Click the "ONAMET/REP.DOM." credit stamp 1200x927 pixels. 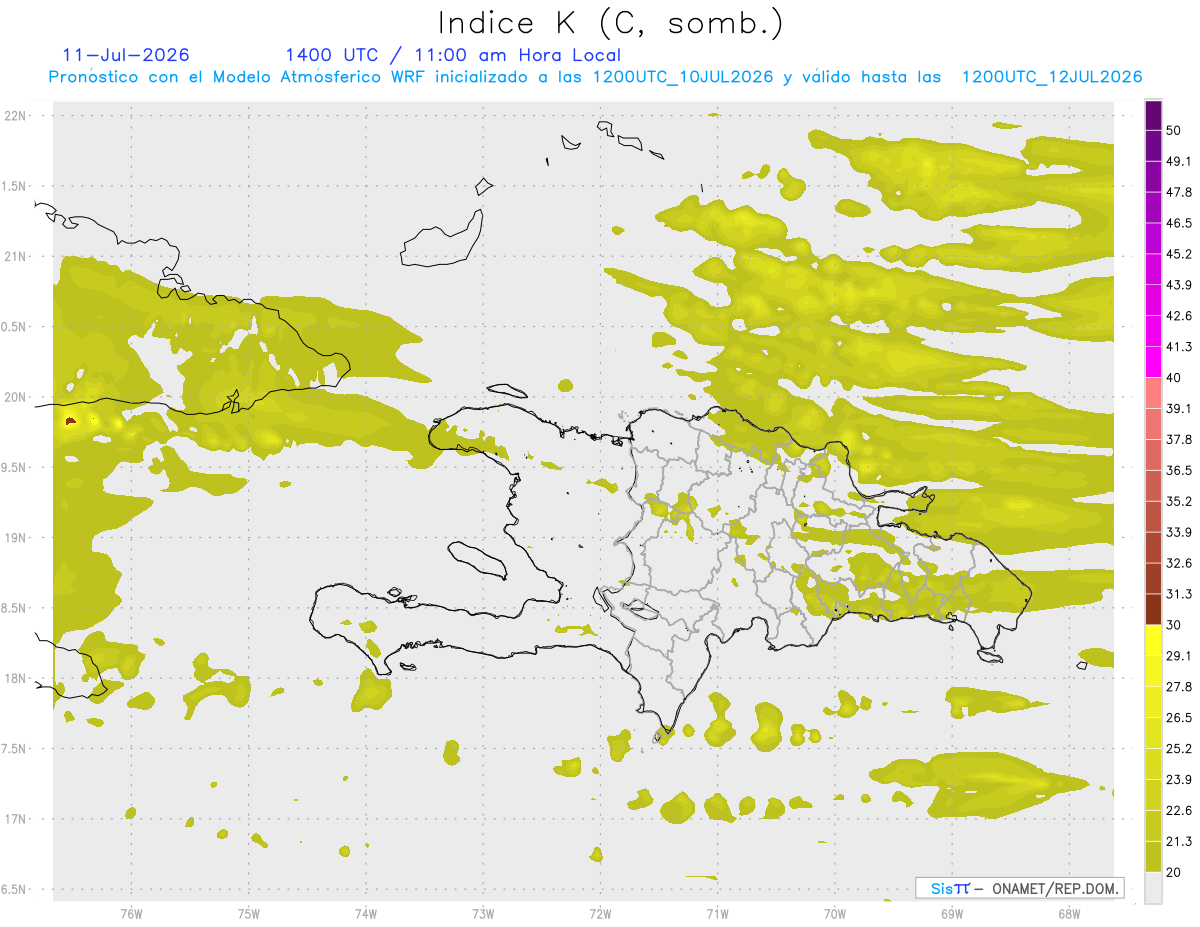click(1055, 888)
